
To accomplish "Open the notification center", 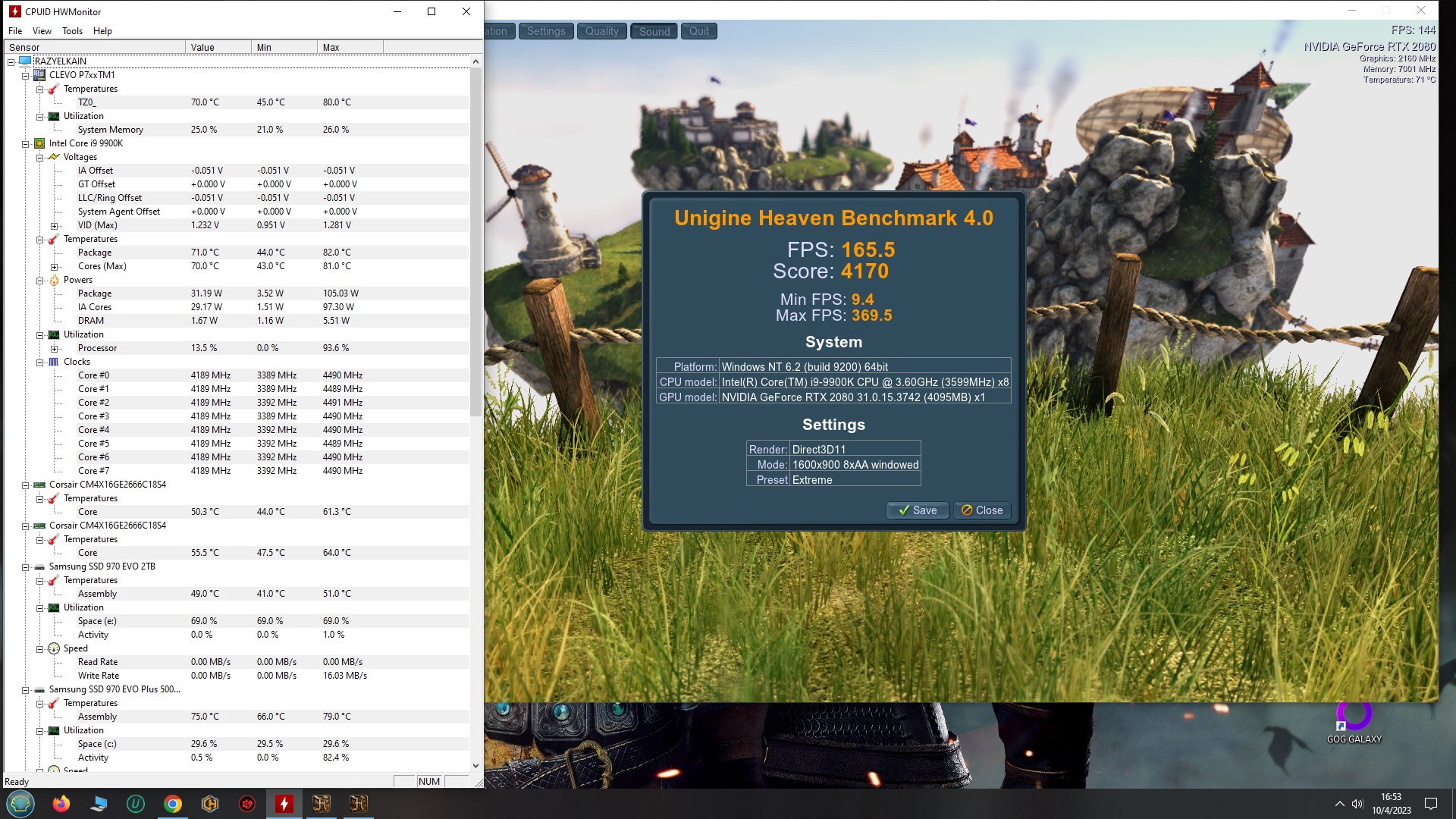I will (1431, 804).
